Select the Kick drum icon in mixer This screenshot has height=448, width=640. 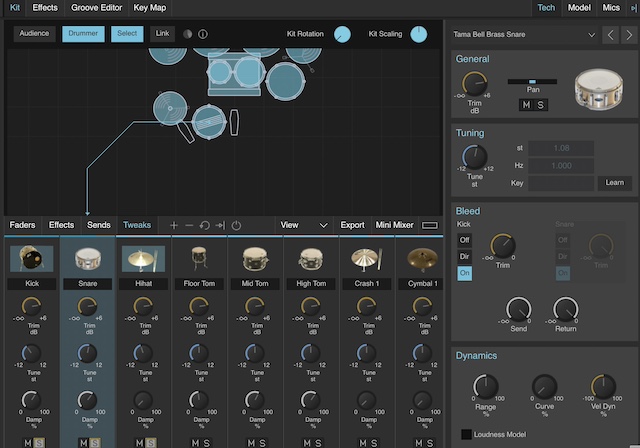pyautogui.click(x=32, y=260)
